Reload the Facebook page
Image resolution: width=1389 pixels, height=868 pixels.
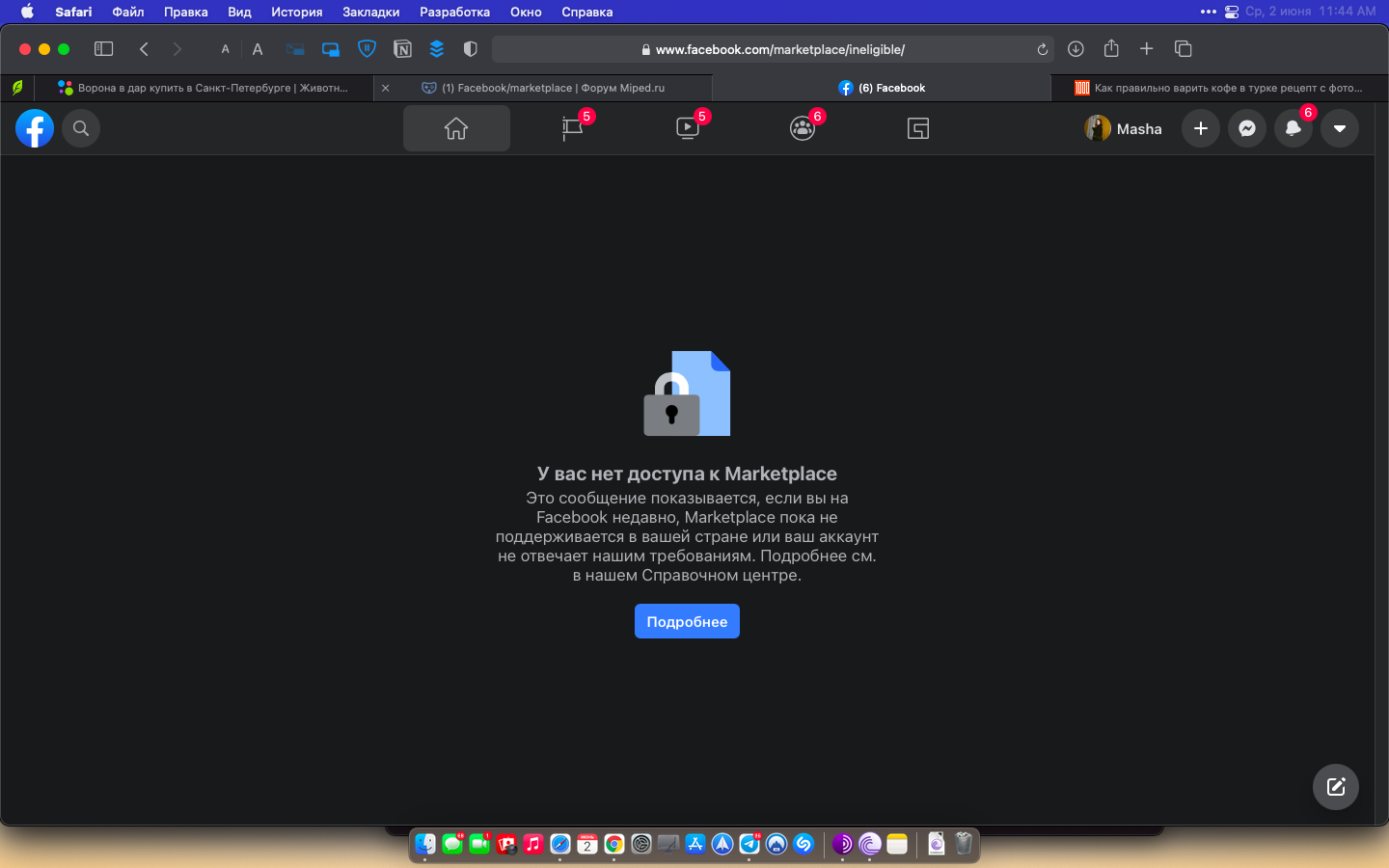click(1043, 49)
